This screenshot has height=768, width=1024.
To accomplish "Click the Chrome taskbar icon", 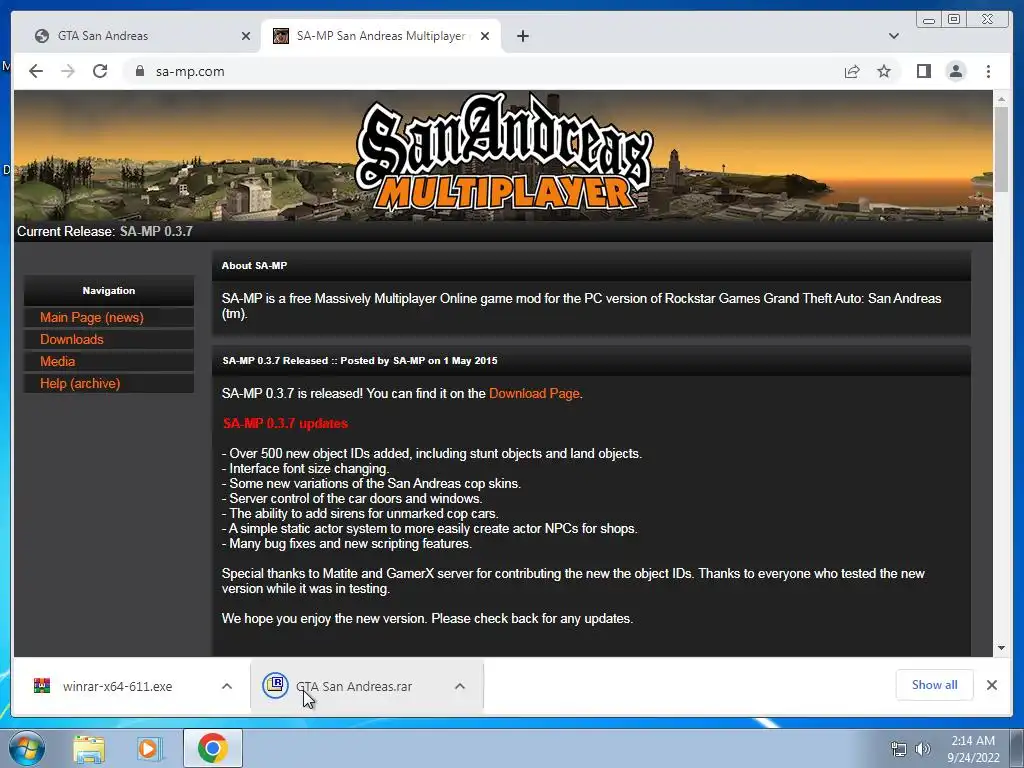I will (212, 748).
